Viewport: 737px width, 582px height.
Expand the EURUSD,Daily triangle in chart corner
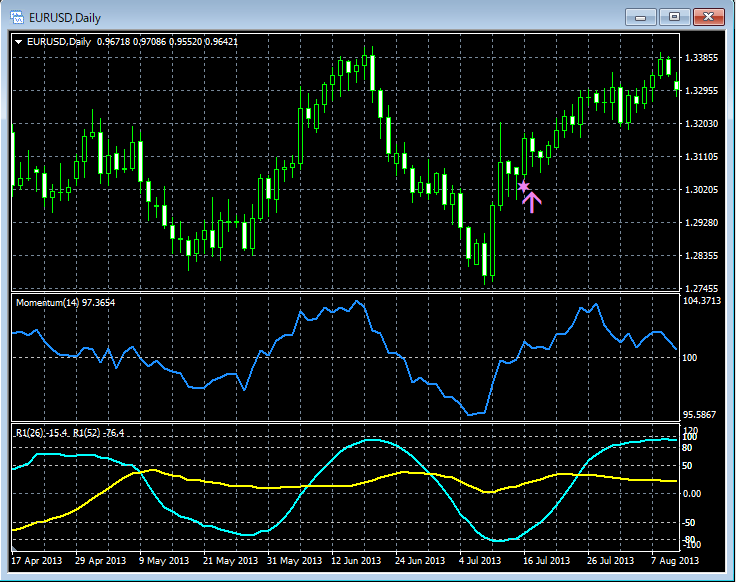pyautogui.click(x=19, y=41)
